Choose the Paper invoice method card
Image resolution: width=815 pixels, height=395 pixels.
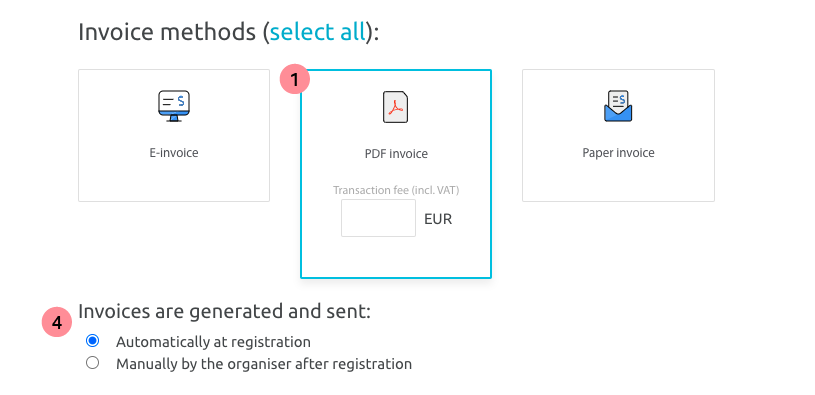click(618, 135)
